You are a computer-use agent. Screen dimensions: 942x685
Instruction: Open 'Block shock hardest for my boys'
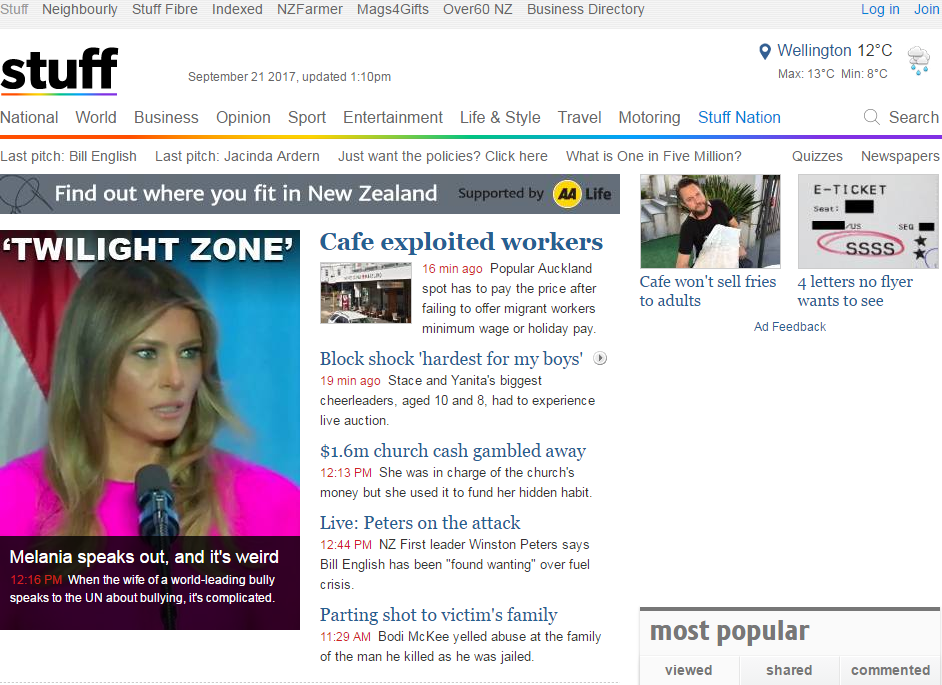pos(451,359)
